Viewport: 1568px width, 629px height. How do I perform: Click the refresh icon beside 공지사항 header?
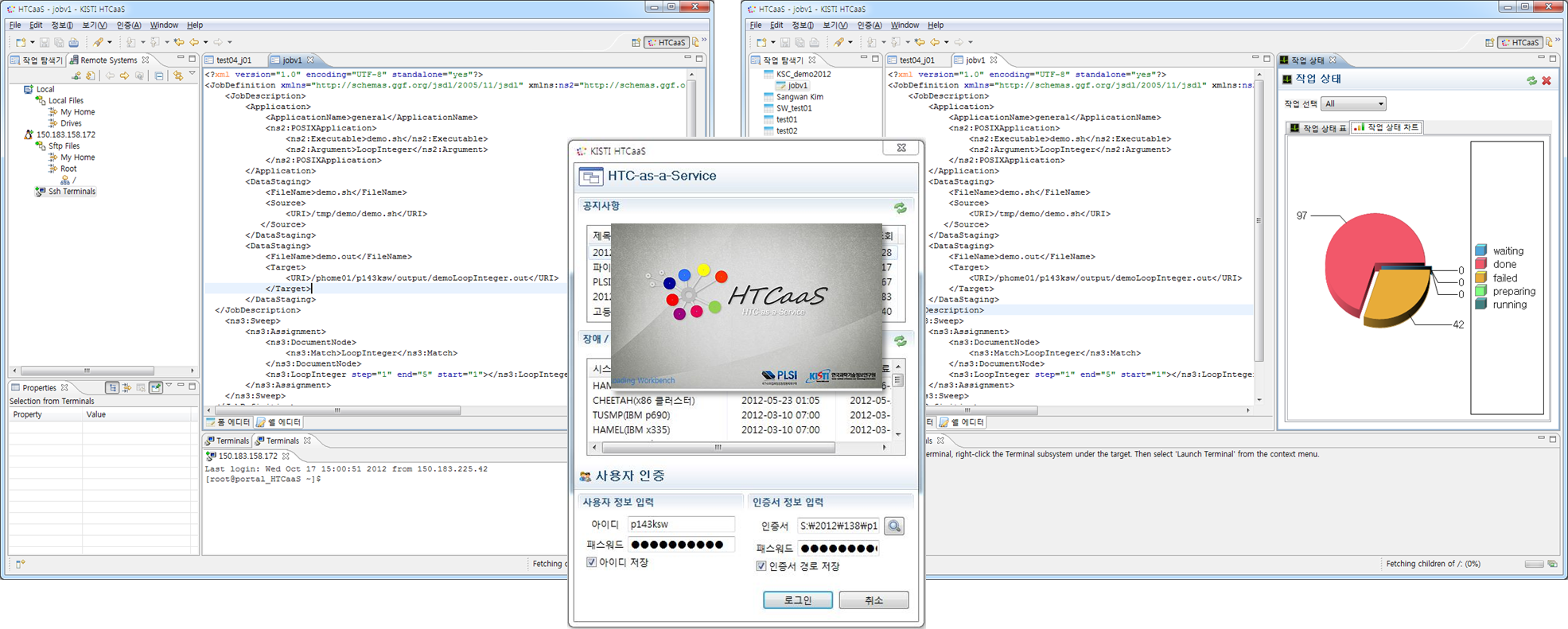pos(901,208)
